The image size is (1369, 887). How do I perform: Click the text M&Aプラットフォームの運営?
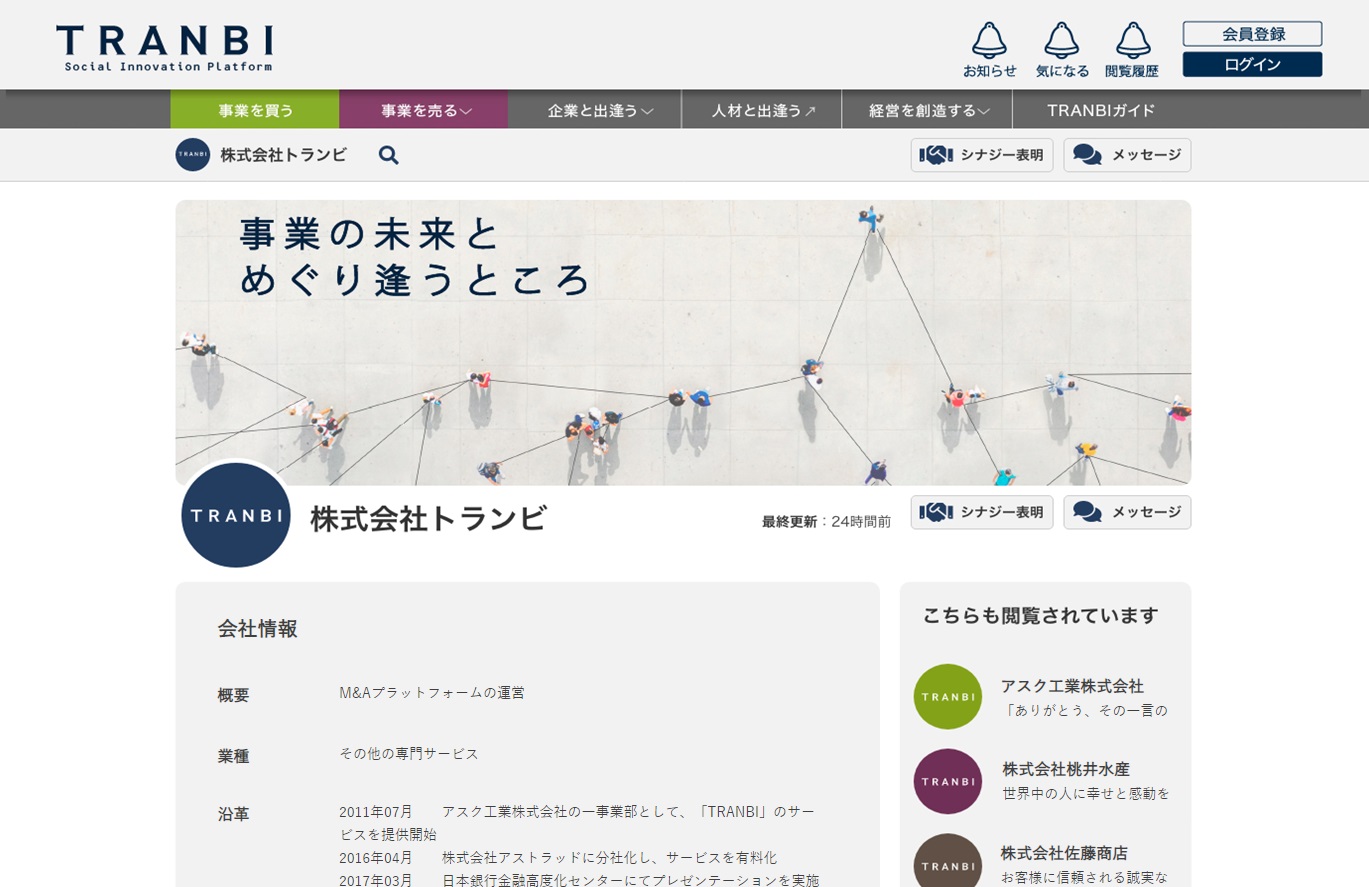tap(432, 692)
